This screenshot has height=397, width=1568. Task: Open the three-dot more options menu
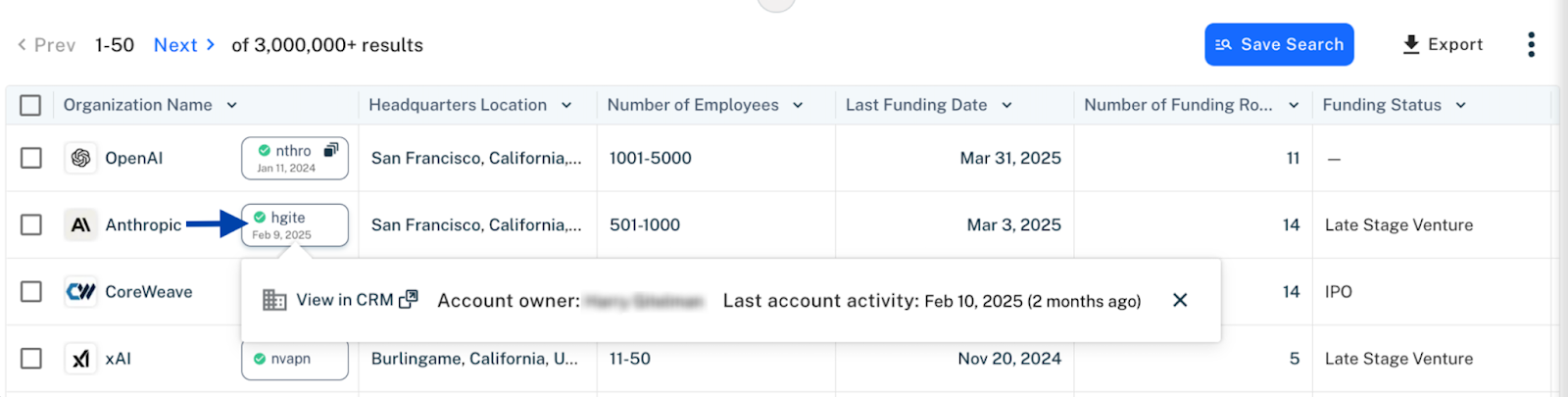[x=1531, y=45]
